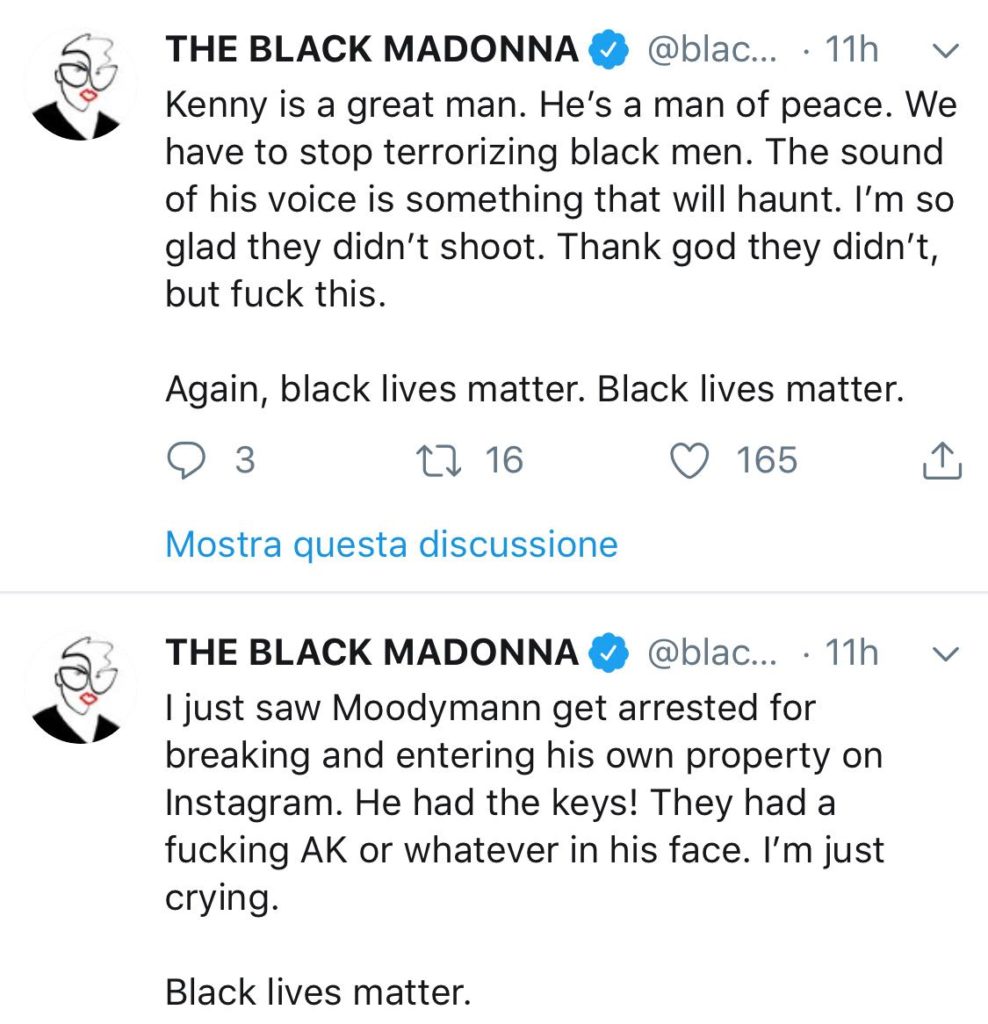Click the 165 likes count

767,460
